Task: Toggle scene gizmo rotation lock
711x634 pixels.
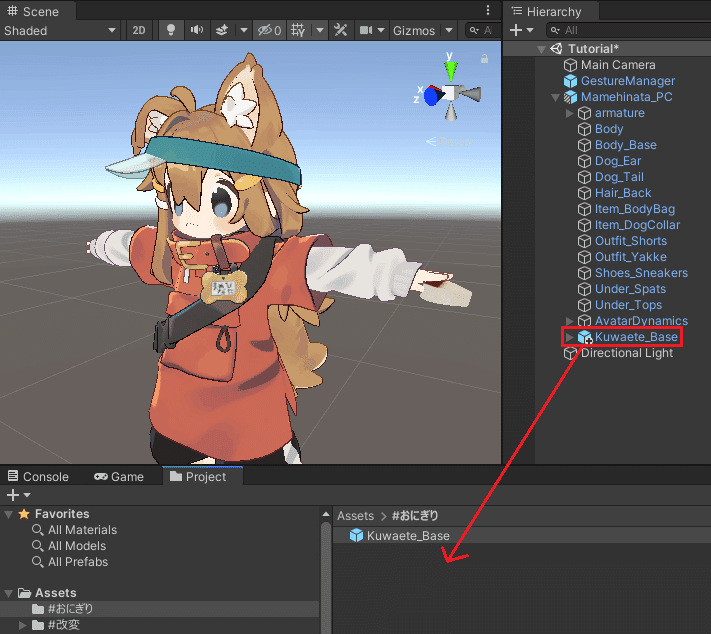Action: (484, 59)
